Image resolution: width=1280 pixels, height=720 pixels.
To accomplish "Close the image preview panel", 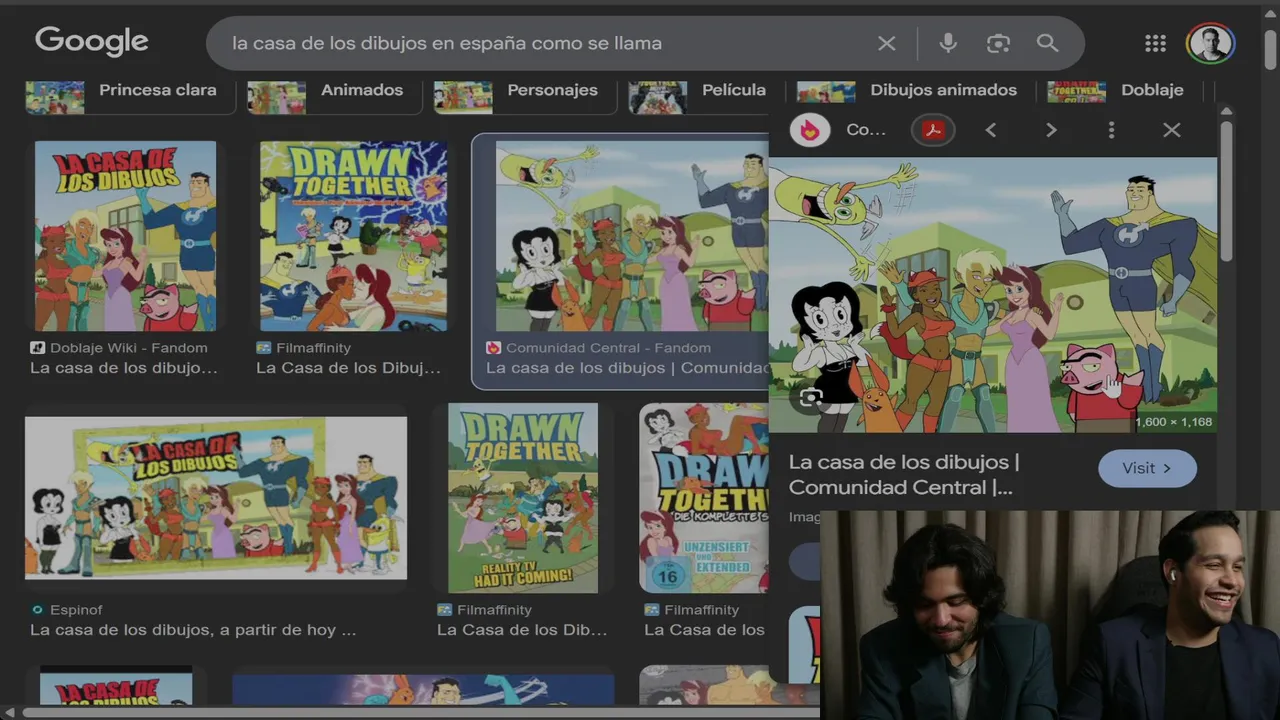I will (1172, 130).
